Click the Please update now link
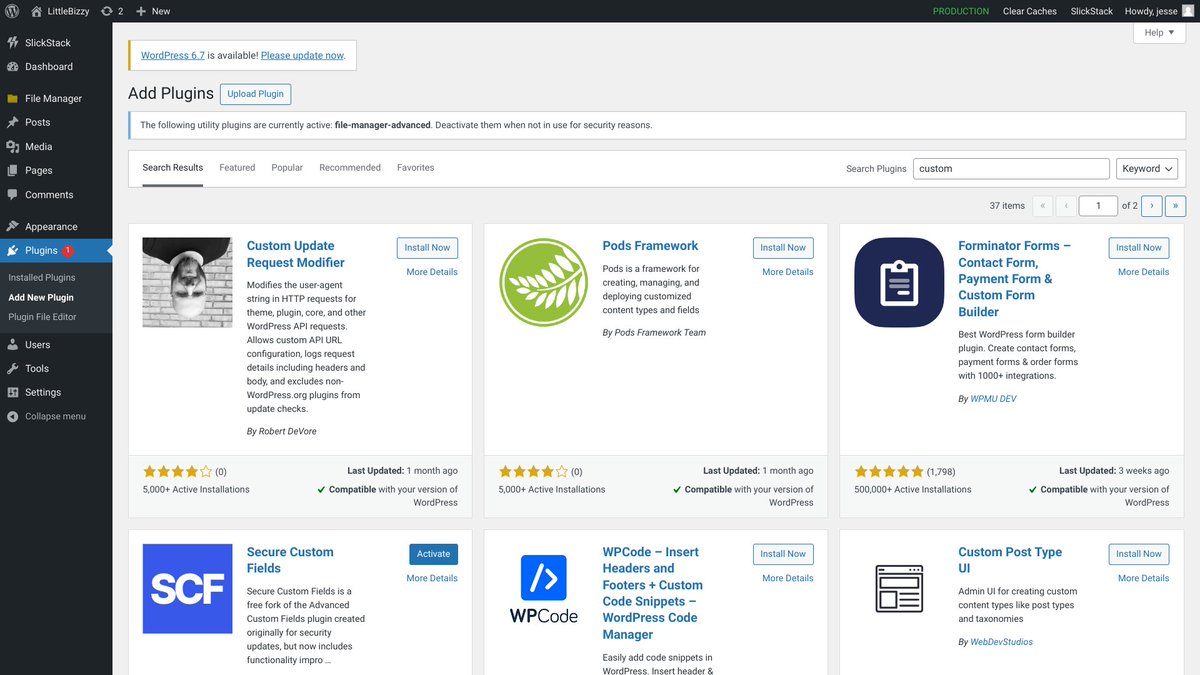The width and height of the screenshot is (1200, 675). 302,56
